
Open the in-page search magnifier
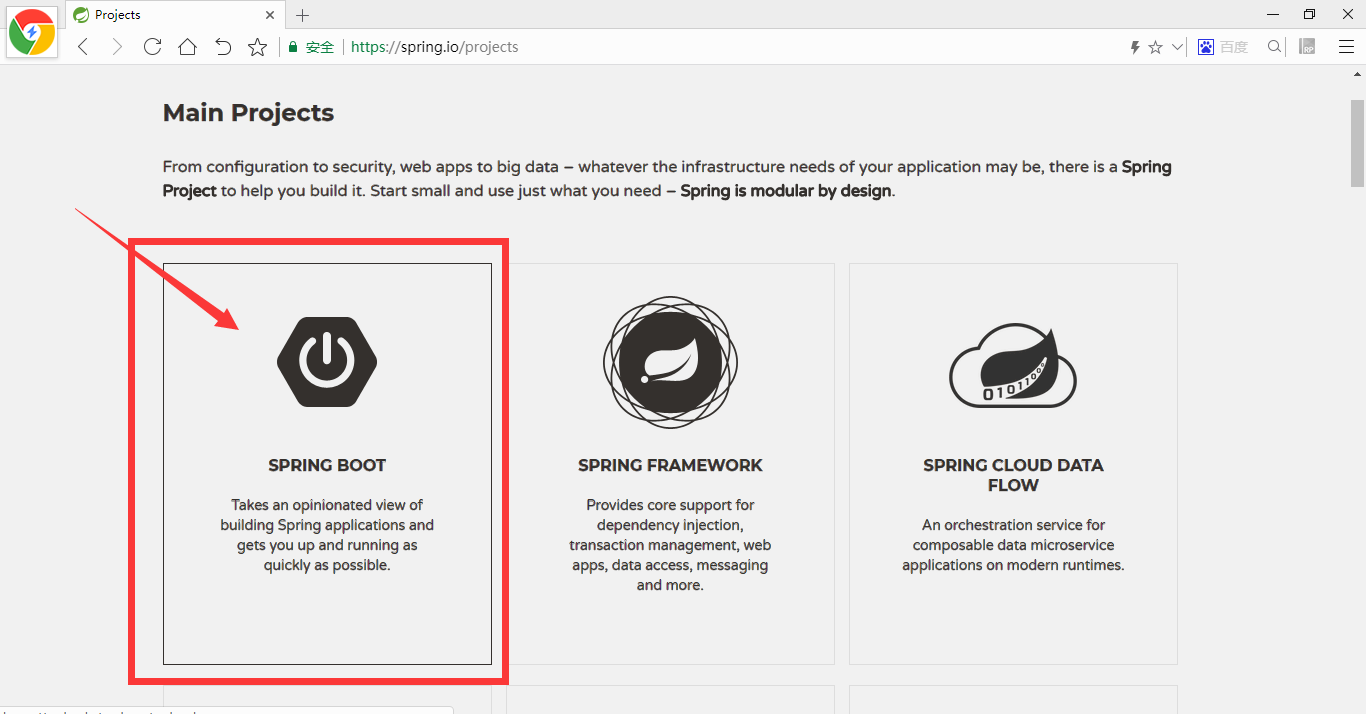tap(1273, 46)
